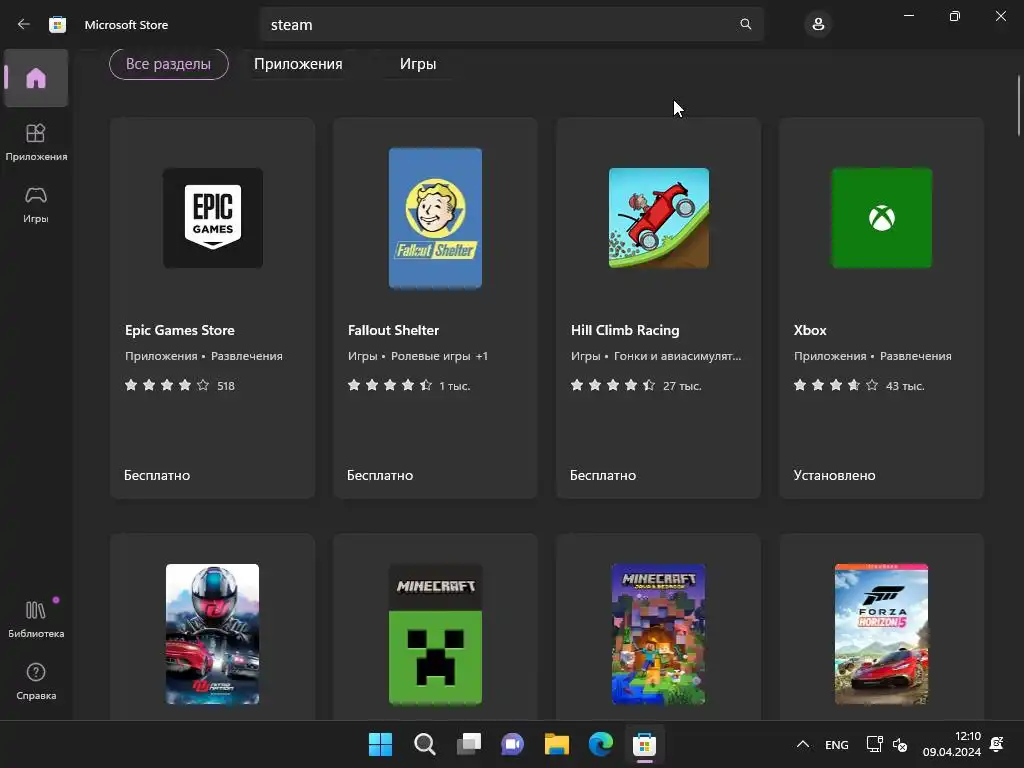Select the Все разделы filter tab
The width and height of the screenshot is (1024, 768).
pyautogui.click(x=168, y=64)
